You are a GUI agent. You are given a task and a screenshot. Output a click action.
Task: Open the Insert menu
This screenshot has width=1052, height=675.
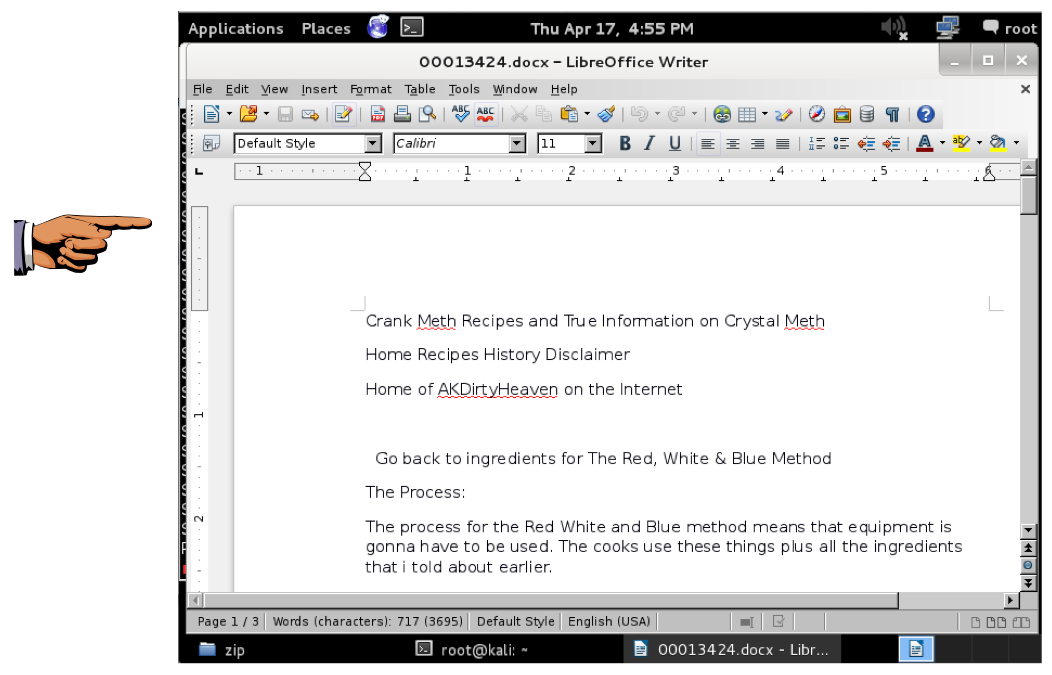tap(319, 89)
